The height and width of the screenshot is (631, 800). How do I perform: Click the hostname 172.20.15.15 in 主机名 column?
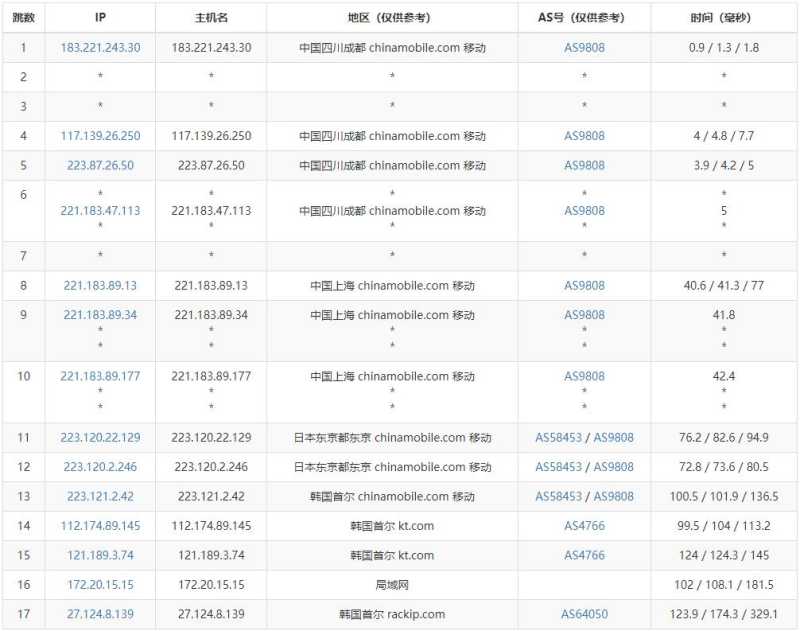click(x=211, y=585)
